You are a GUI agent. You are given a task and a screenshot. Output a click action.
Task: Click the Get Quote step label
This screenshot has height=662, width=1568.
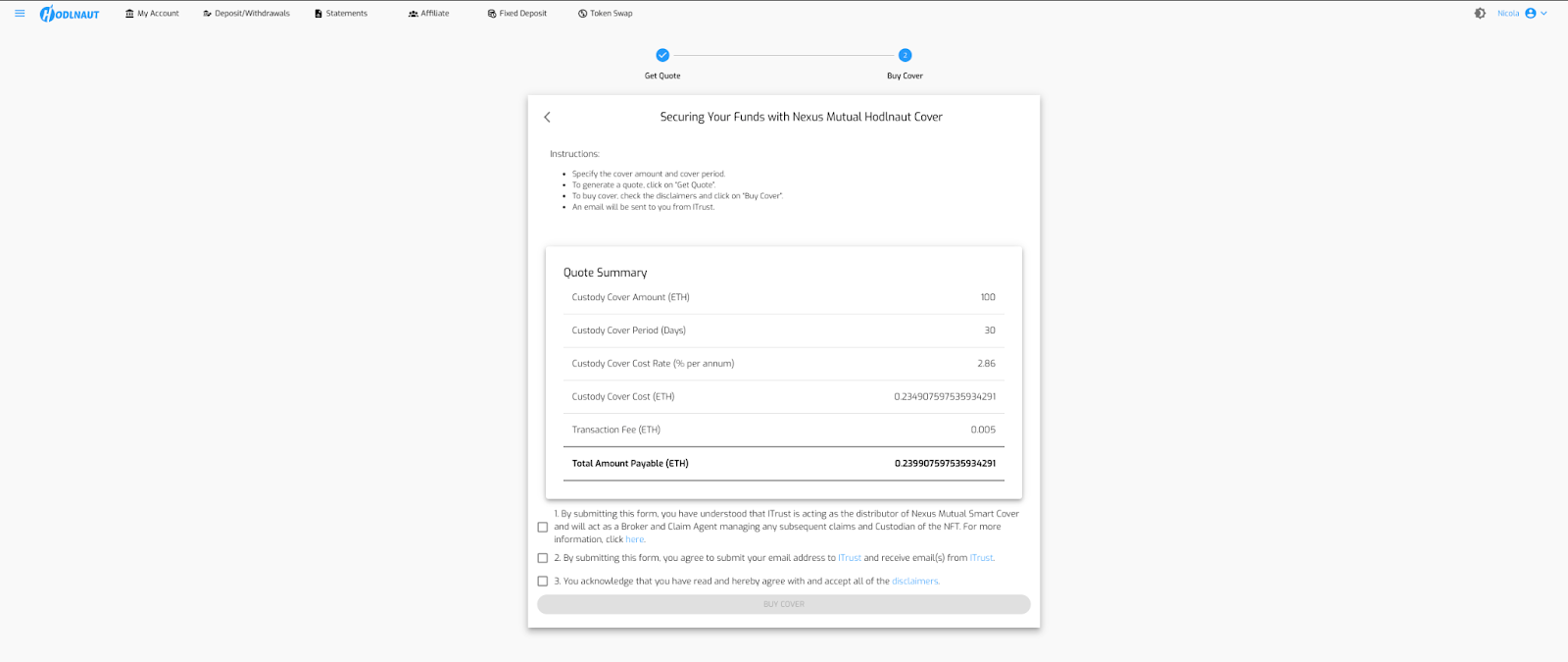662,76
